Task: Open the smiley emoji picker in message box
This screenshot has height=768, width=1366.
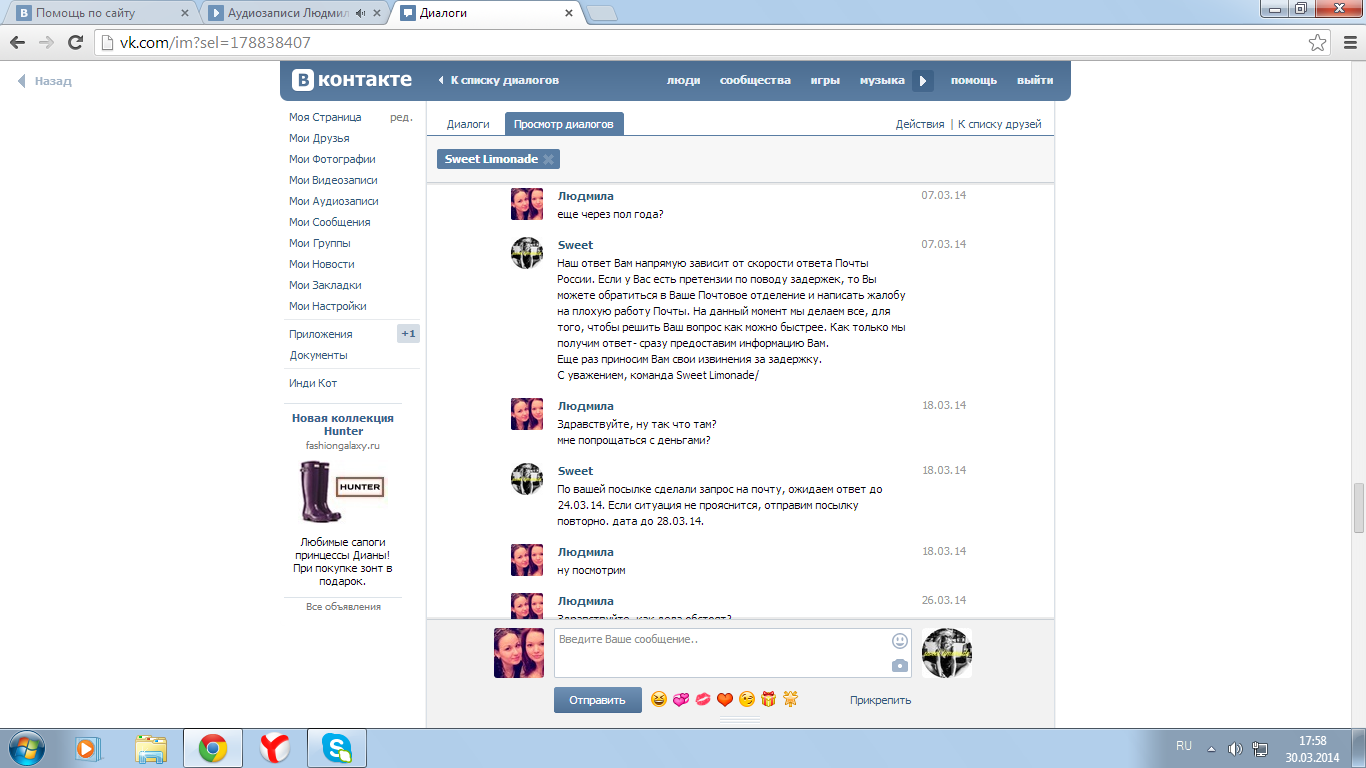Action: (x=900, y=641)
